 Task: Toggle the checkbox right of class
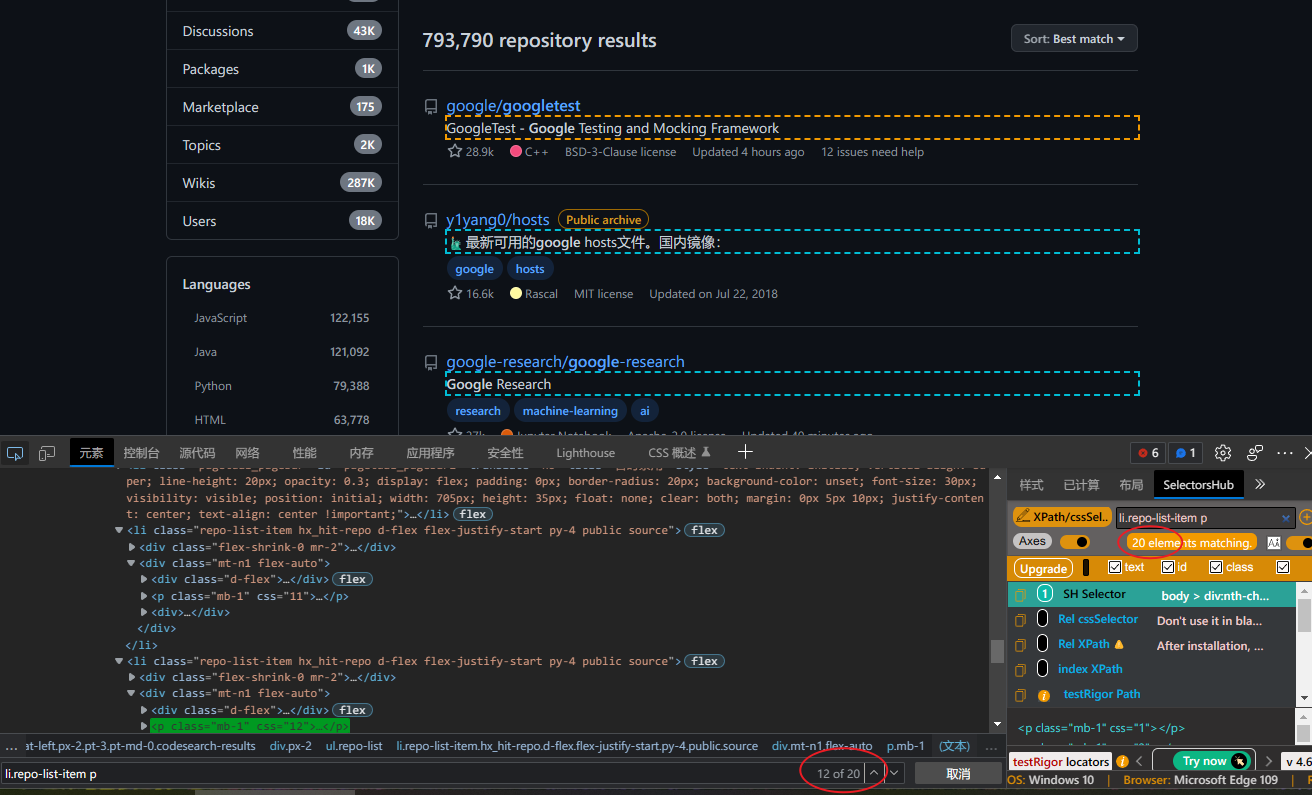click(x=1283, y=567)
